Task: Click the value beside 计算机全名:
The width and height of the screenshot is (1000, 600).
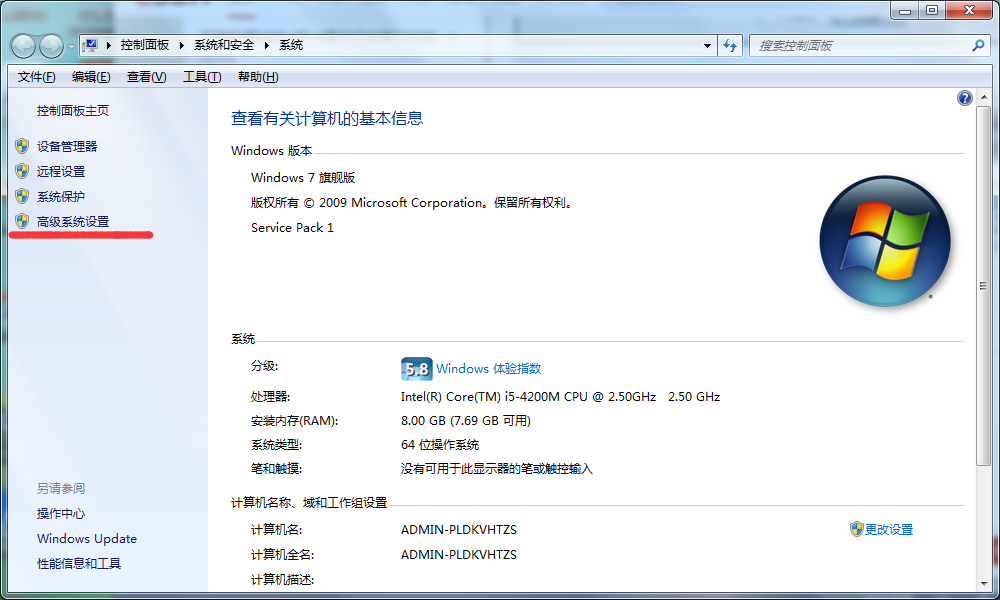Action: click(459, 555)
